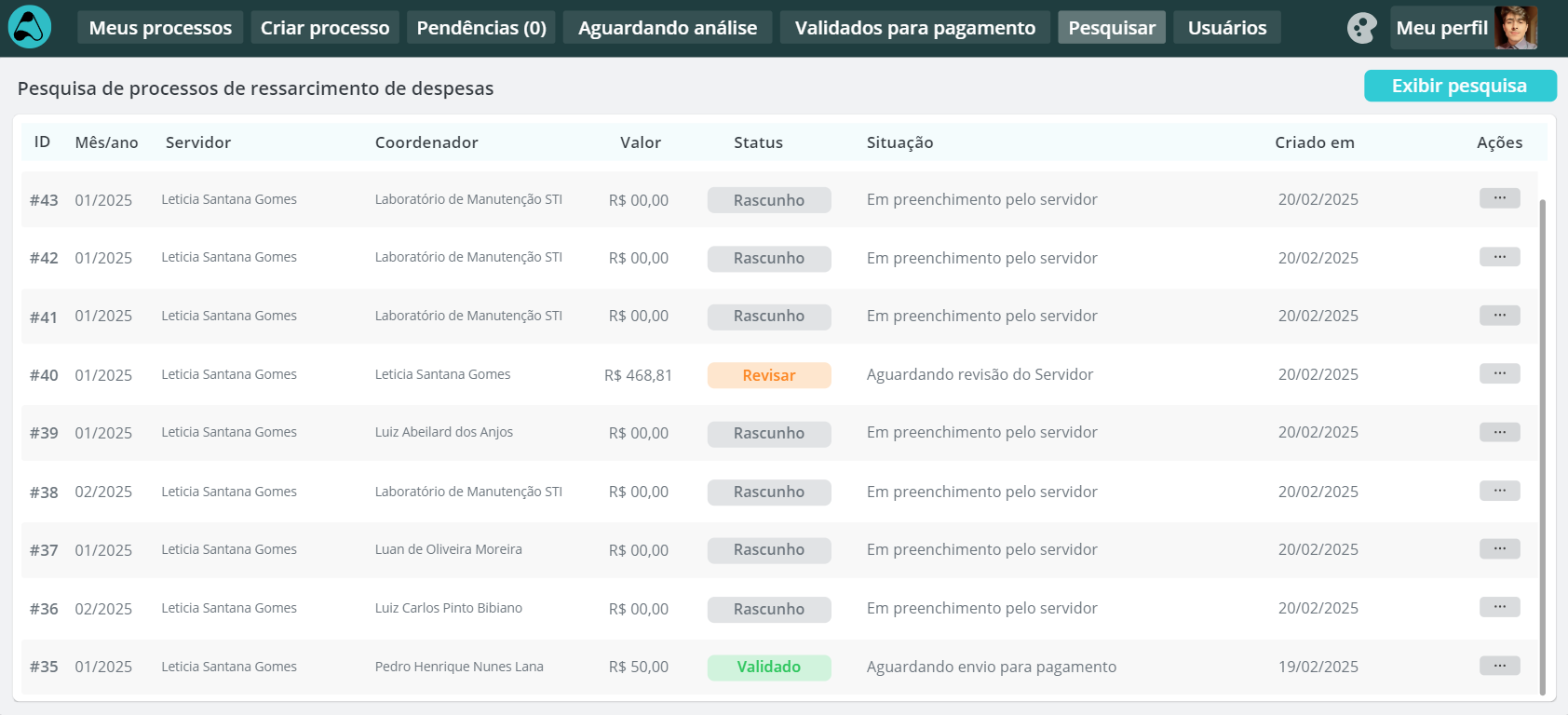
Task: Open actions menu for process #41
Action: 1499,316
